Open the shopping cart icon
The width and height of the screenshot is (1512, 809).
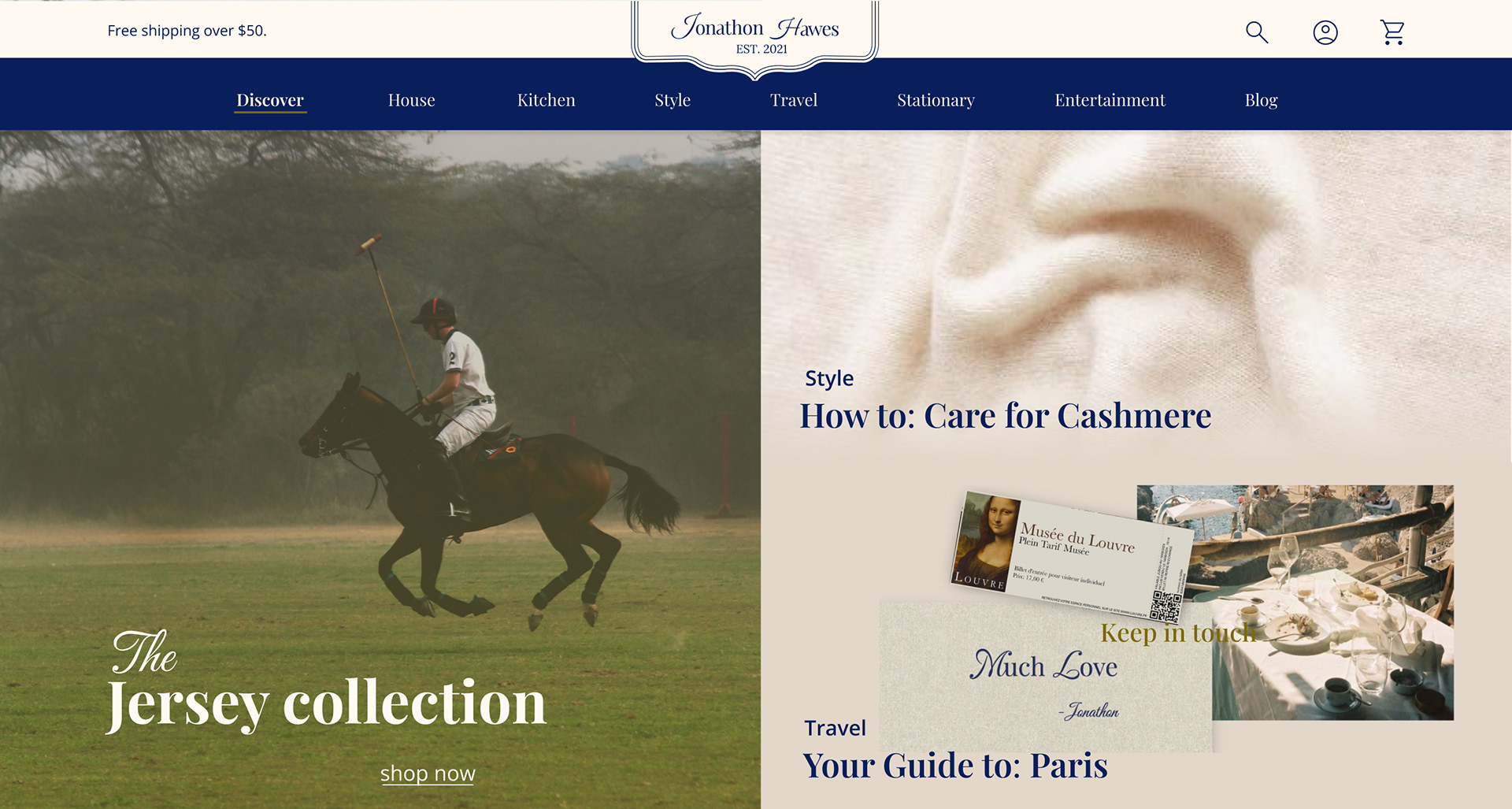[x=1392, y=32]
